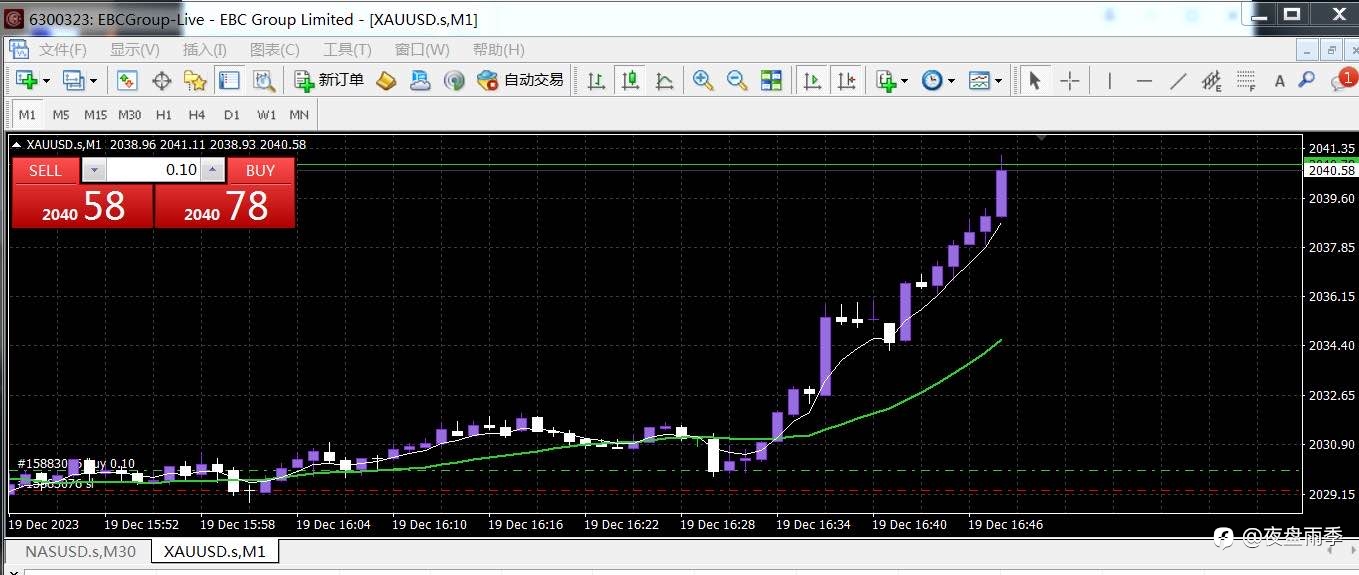This screenshot has height=575, width=1359.
Task: Open the Market Watch window icon
Action: click(x=127, y=81)
